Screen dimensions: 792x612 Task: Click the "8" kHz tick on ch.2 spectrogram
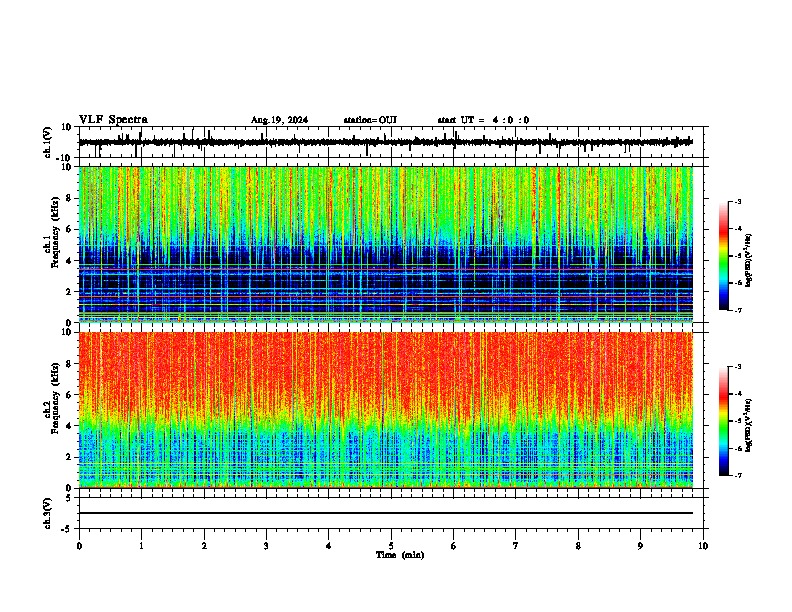pos(70,364)
